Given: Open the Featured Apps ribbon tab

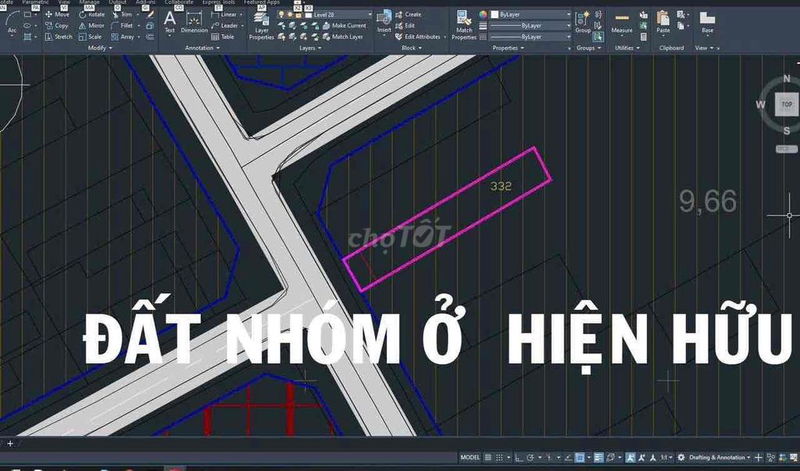Looking at the screenshot, I should (262, 3).
